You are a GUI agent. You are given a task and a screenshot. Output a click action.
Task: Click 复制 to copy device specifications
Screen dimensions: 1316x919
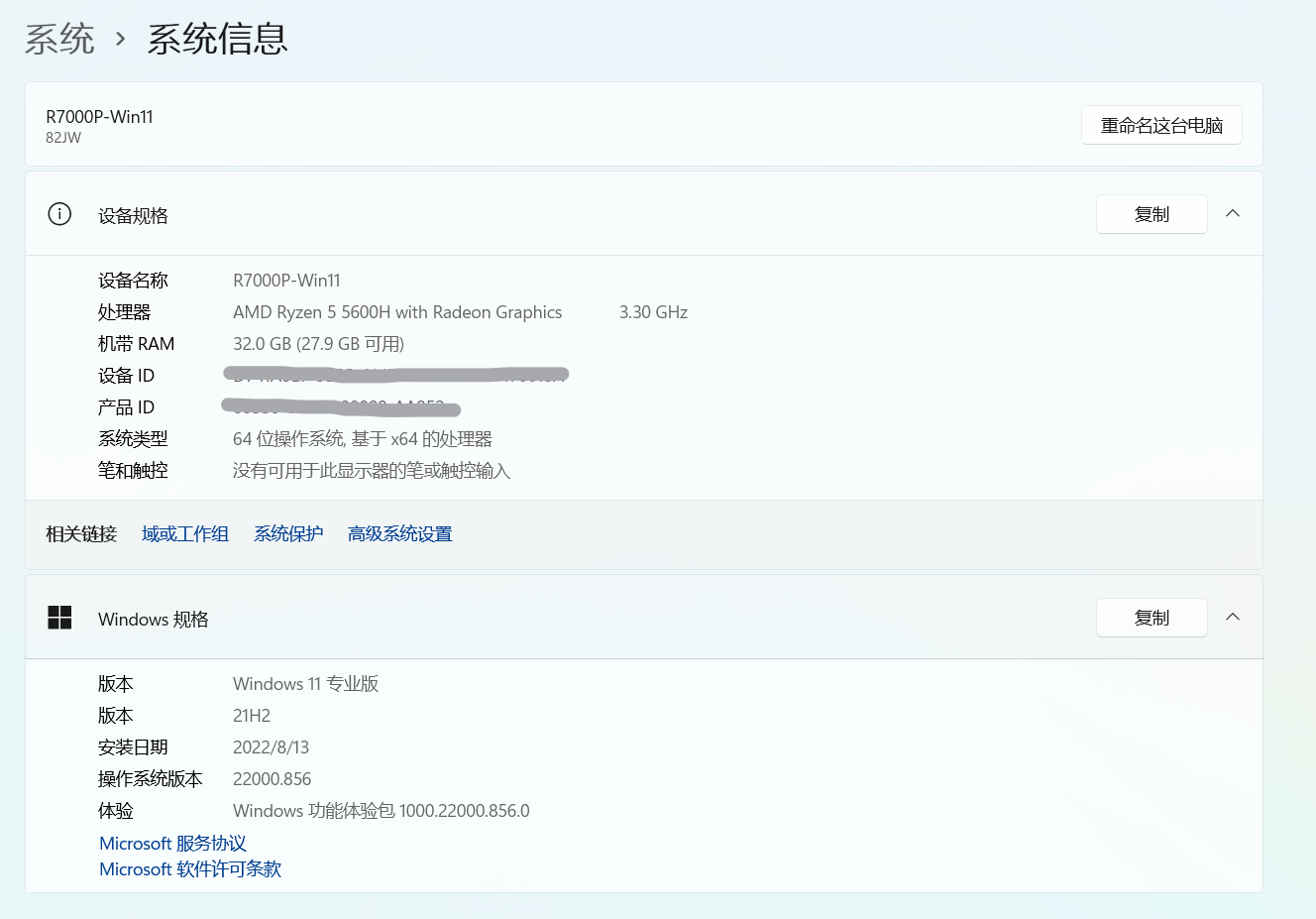click(1151, 213)
